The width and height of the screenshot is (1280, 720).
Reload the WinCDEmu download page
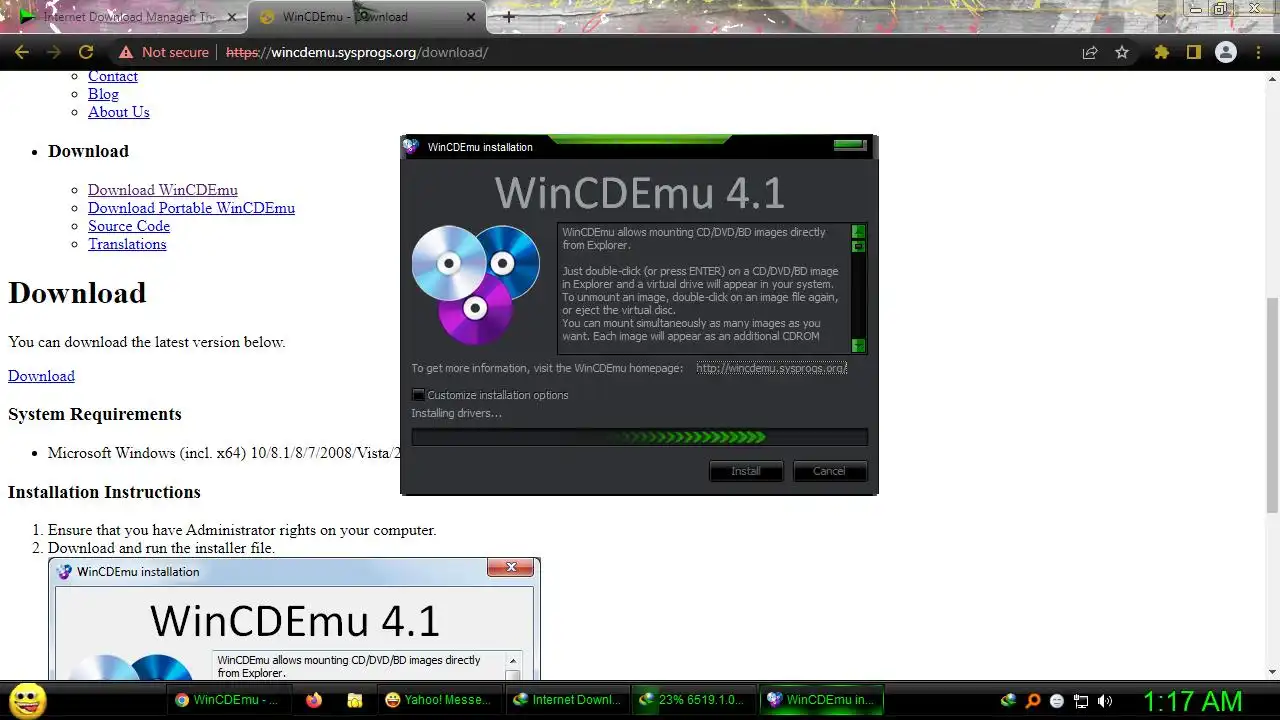[x=86, y=52]
